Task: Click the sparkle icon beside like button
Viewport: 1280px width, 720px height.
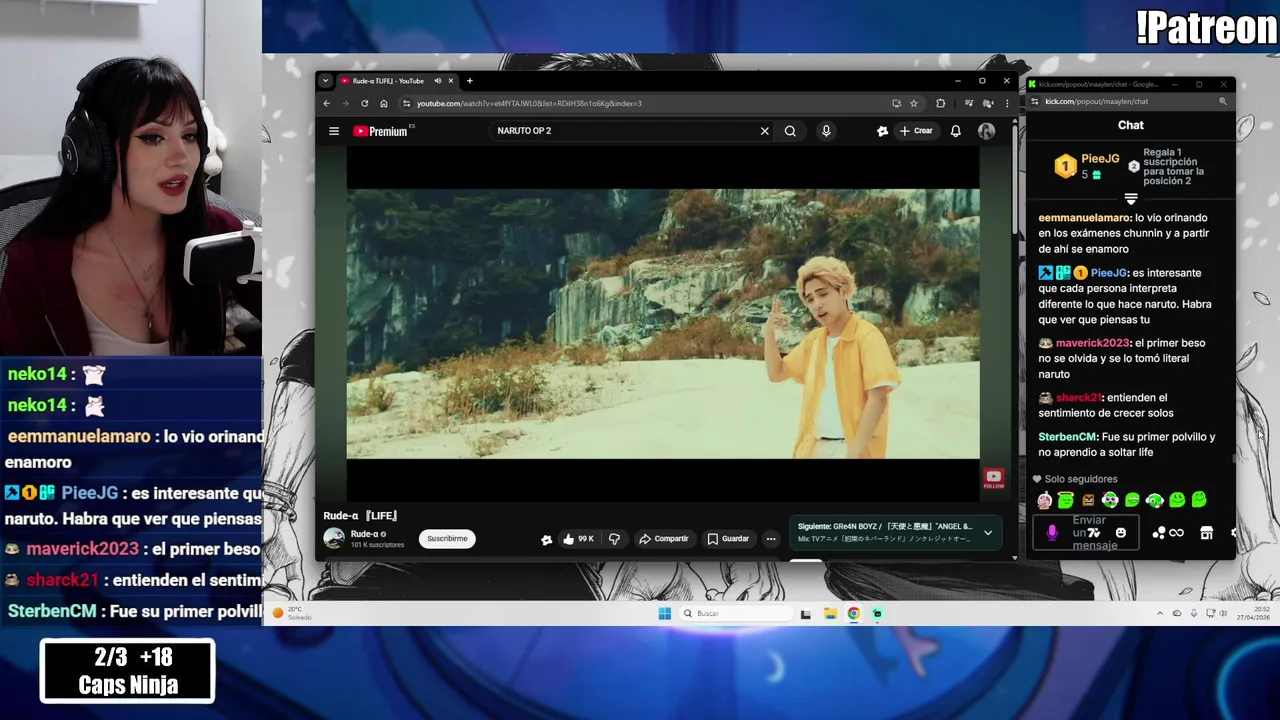Action: 546,539
